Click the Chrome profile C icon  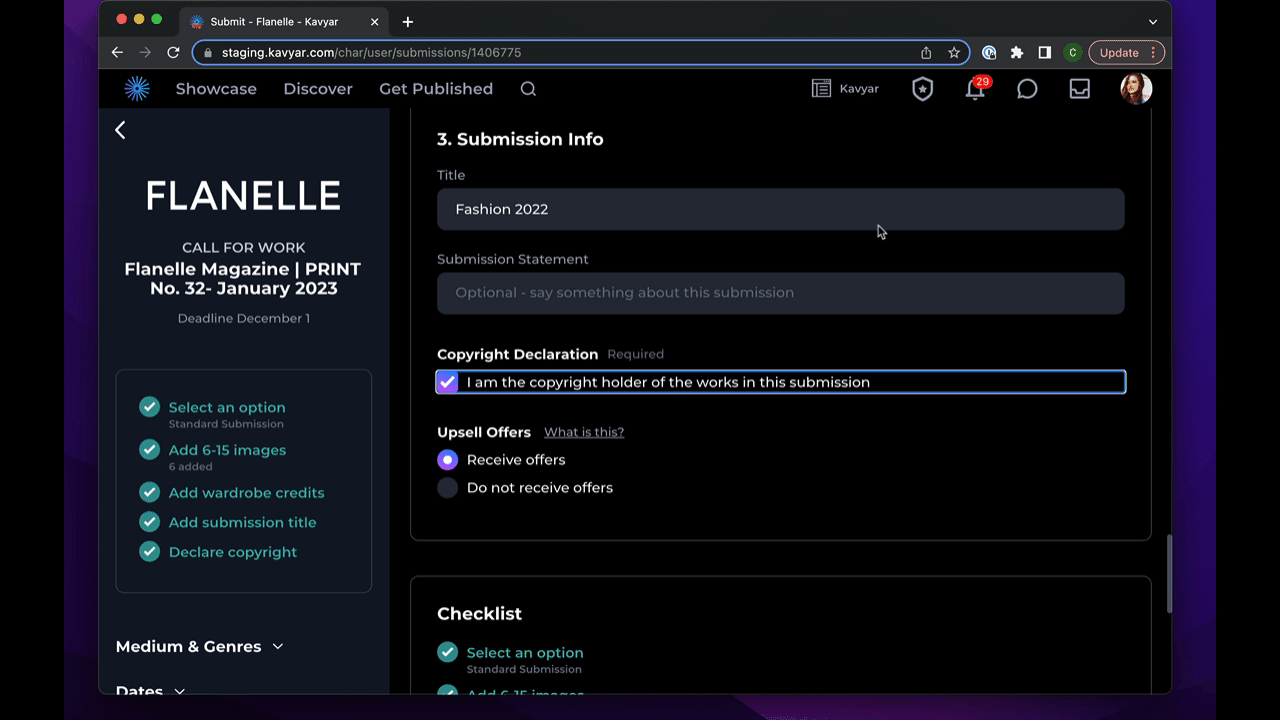pyautogui.click(x=1072, y=53)
